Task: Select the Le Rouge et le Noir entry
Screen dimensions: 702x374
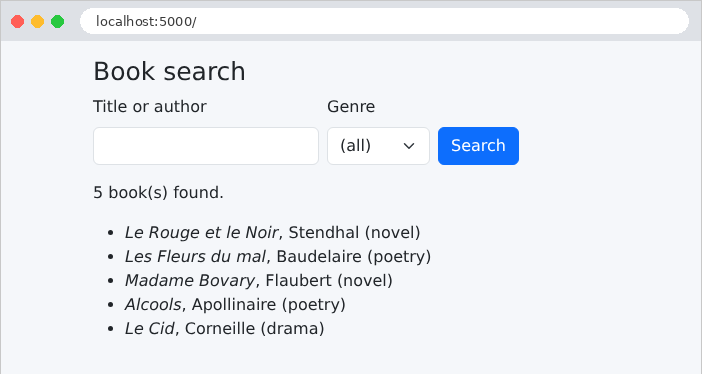Action: click(273, 232)
